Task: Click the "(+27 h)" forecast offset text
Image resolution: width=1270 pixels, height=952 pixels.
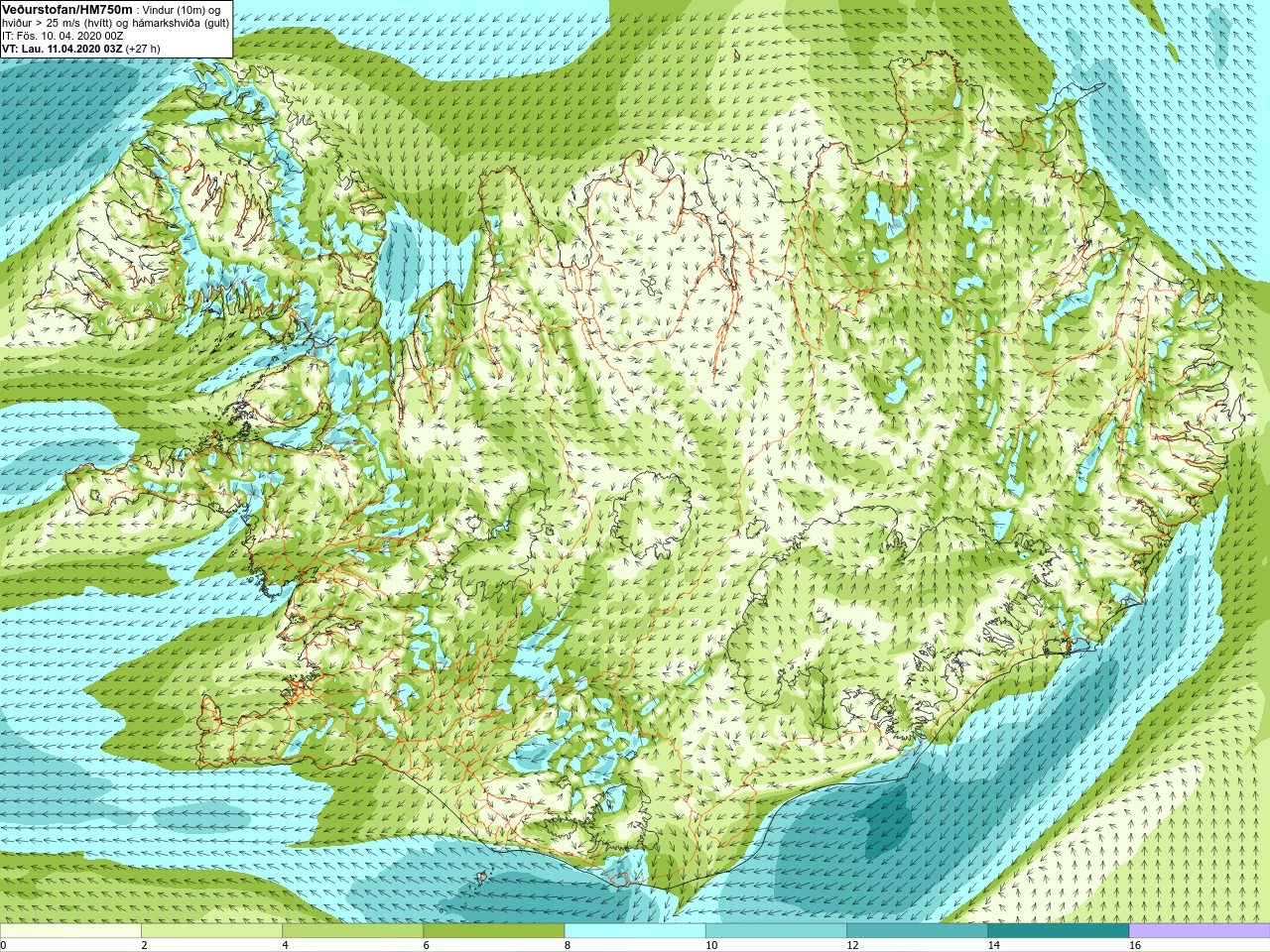Action: point(143,49)
